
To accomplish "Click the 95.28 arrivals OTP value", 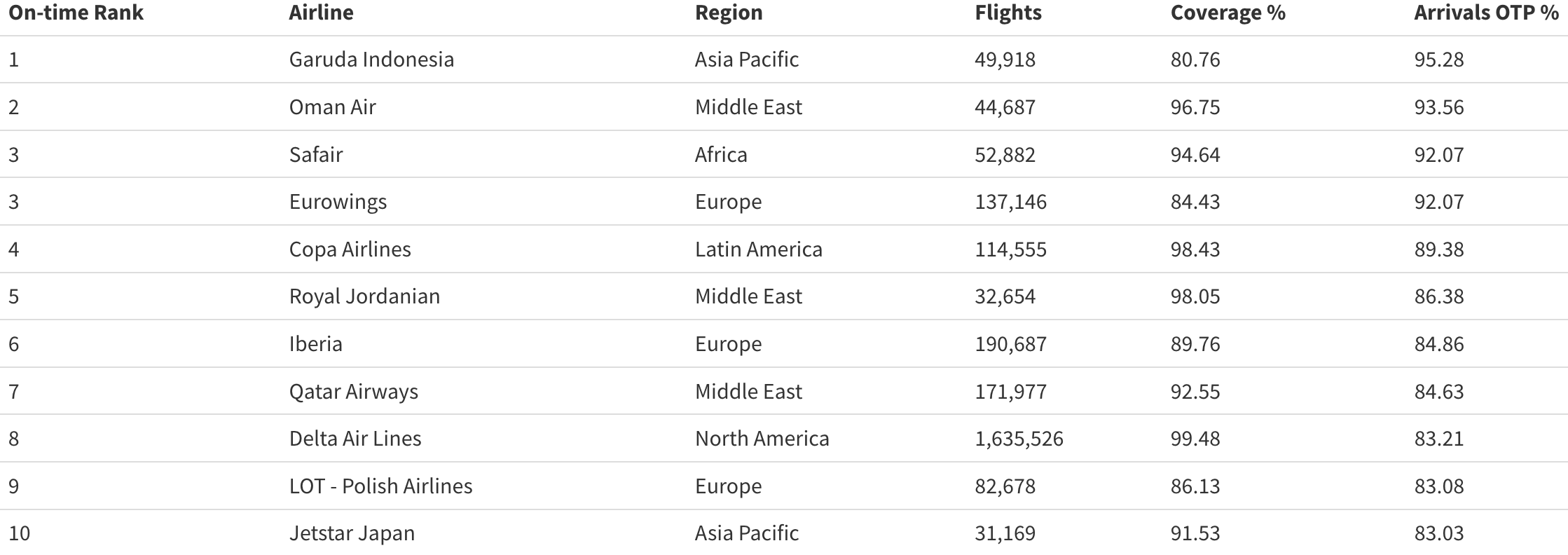I will [x=1438, y=60].
